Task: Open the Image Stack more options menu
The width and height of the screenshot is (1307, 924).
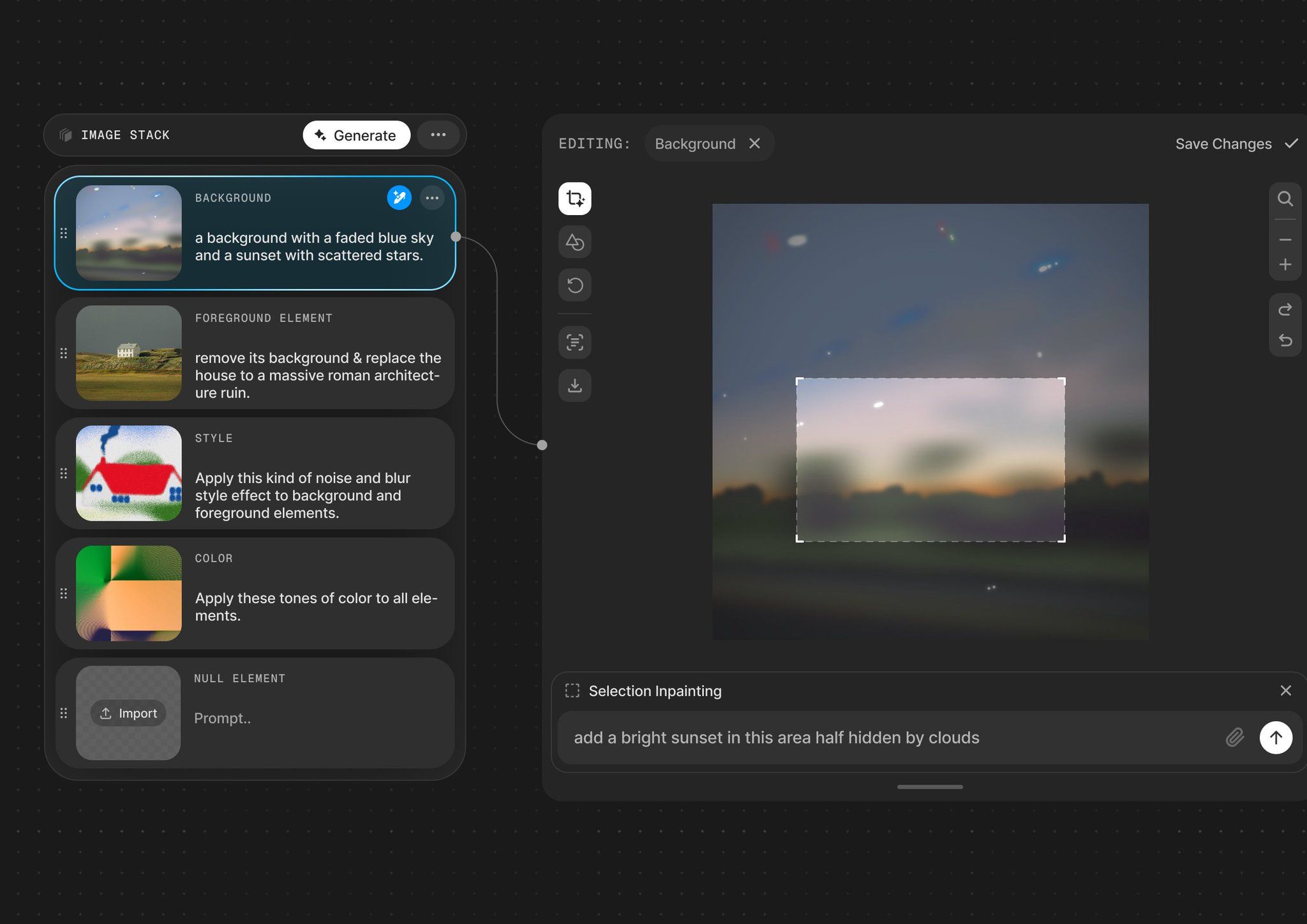Action: pos(438,135)
